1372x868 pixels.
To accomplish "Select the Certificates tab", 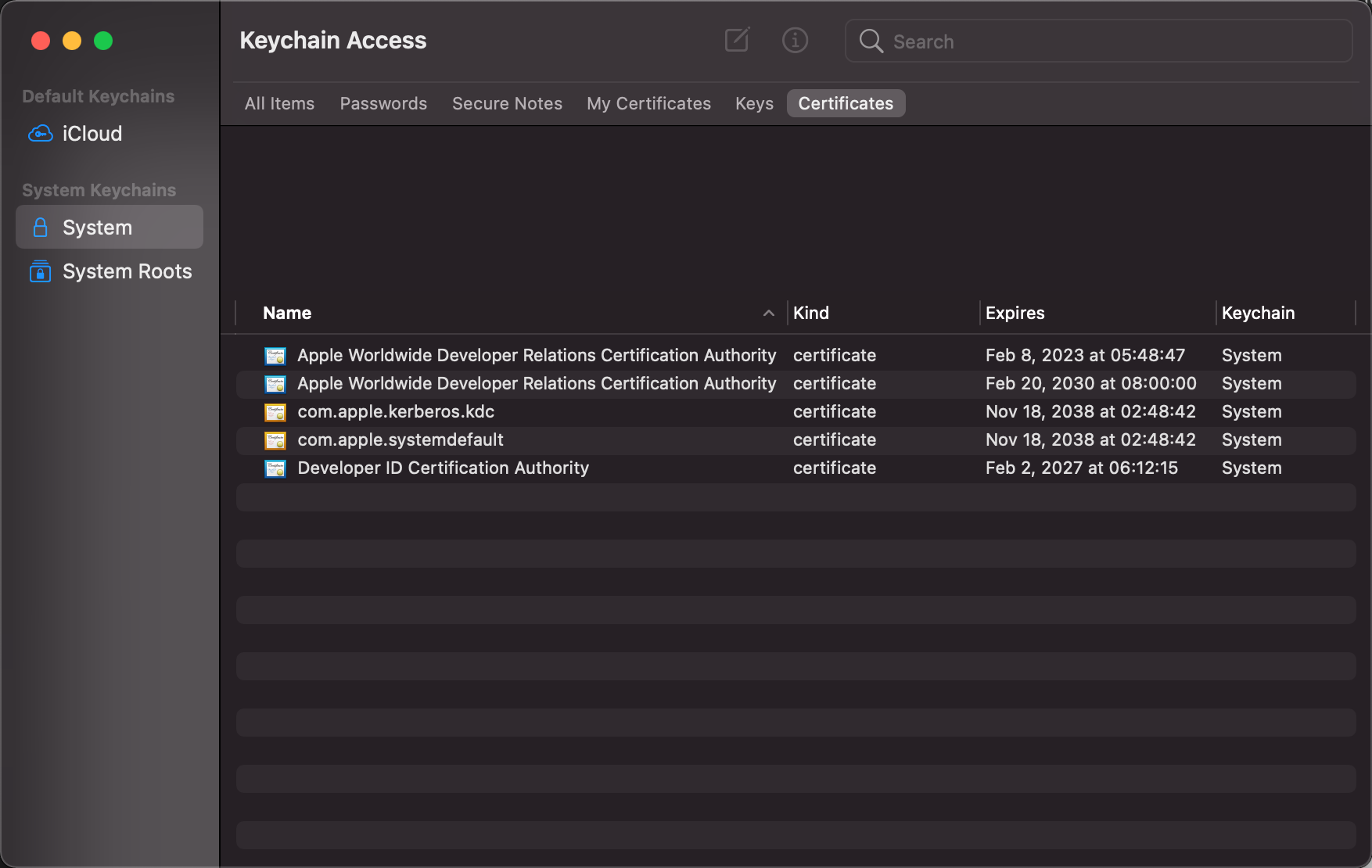I will [846, 103].
